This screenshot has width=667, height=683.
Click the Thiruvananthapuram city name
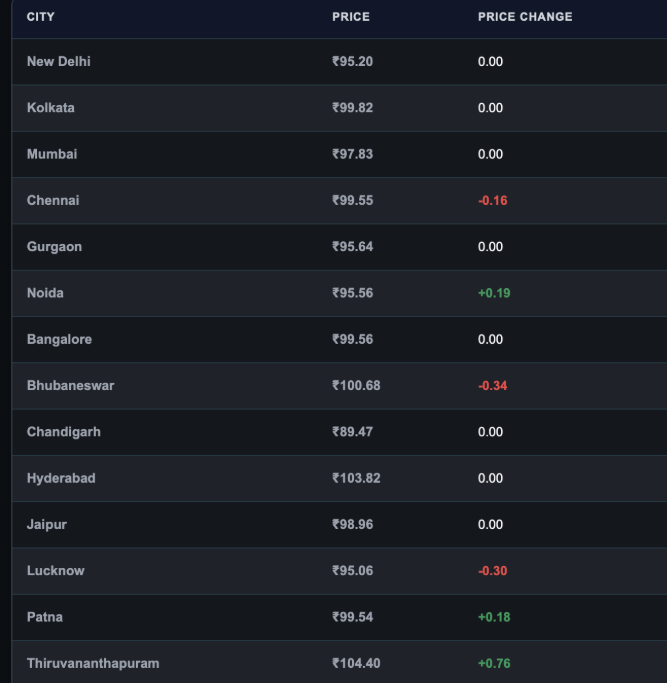pos(93,663)
